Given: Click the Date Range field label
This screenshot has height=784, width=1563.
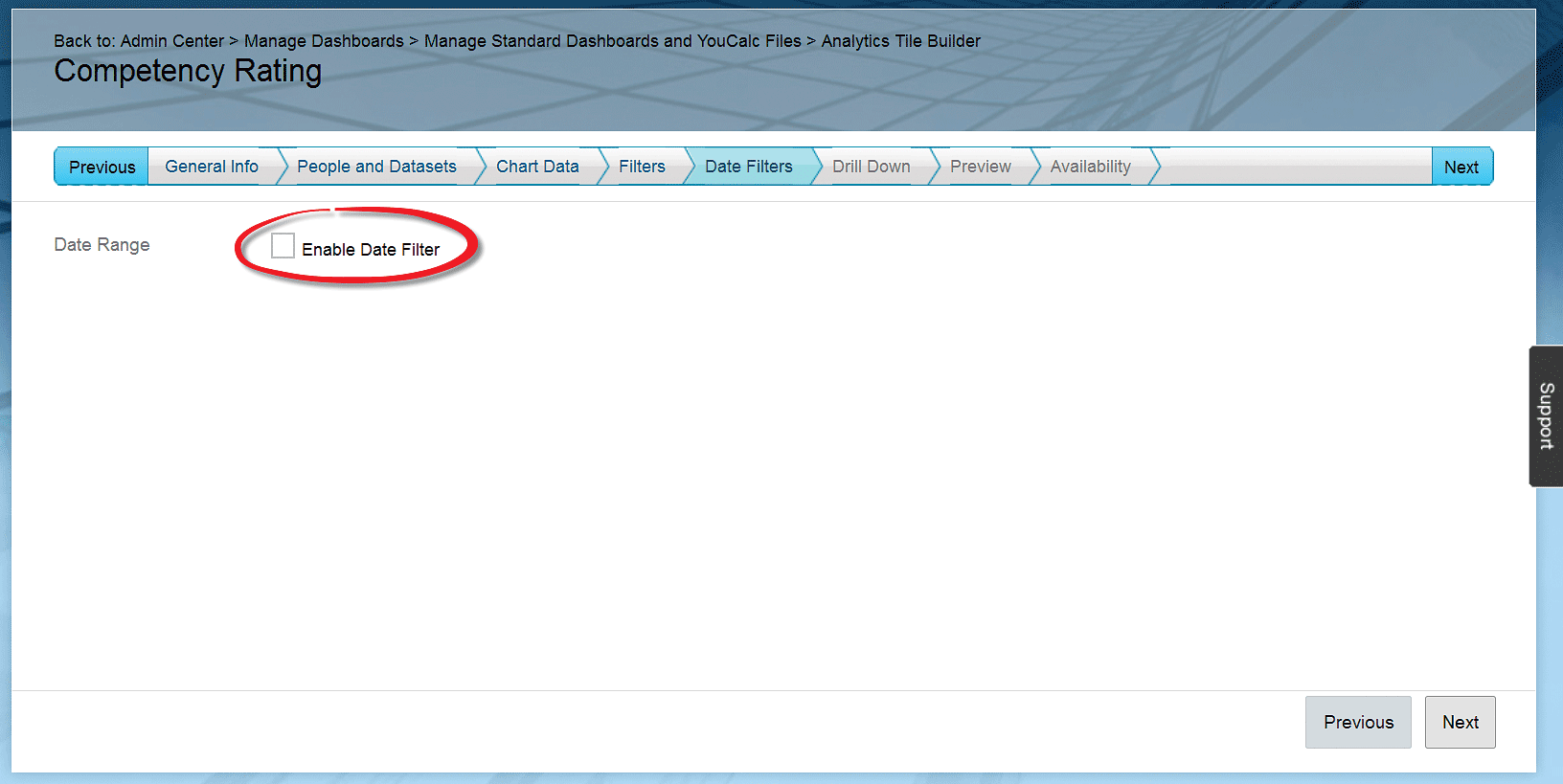Looking at the screenshot, I should (x=102, y=245).
